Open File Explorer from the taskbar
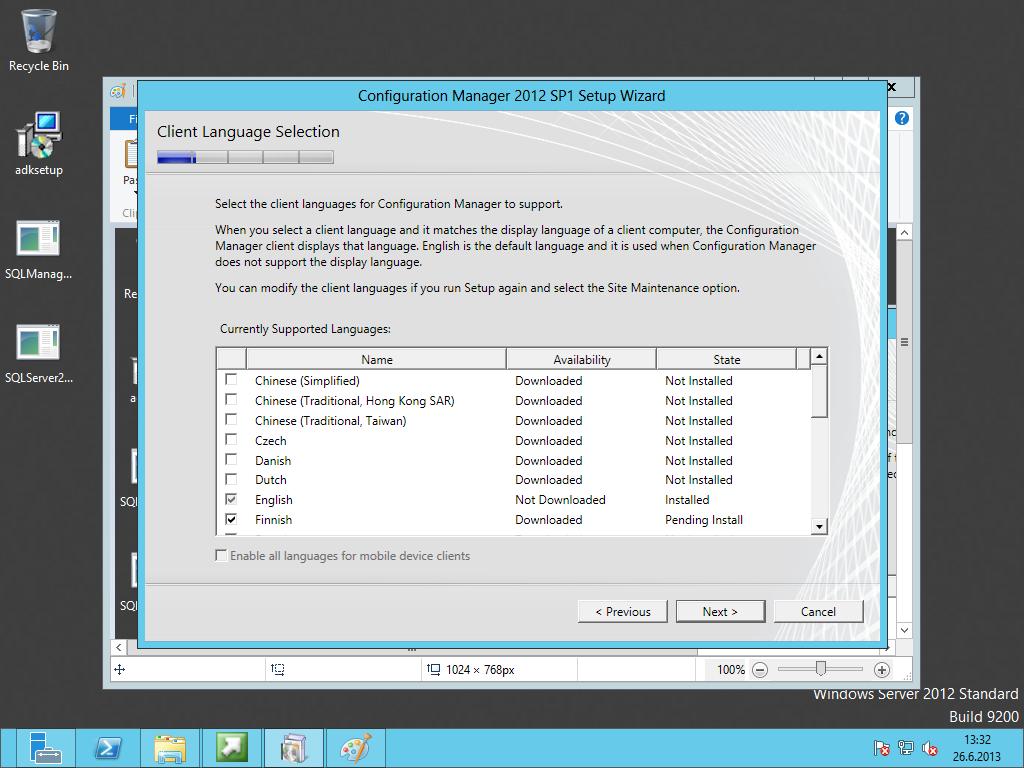The width and height of the screenshot is (1024, 768). tap(170, 748)
